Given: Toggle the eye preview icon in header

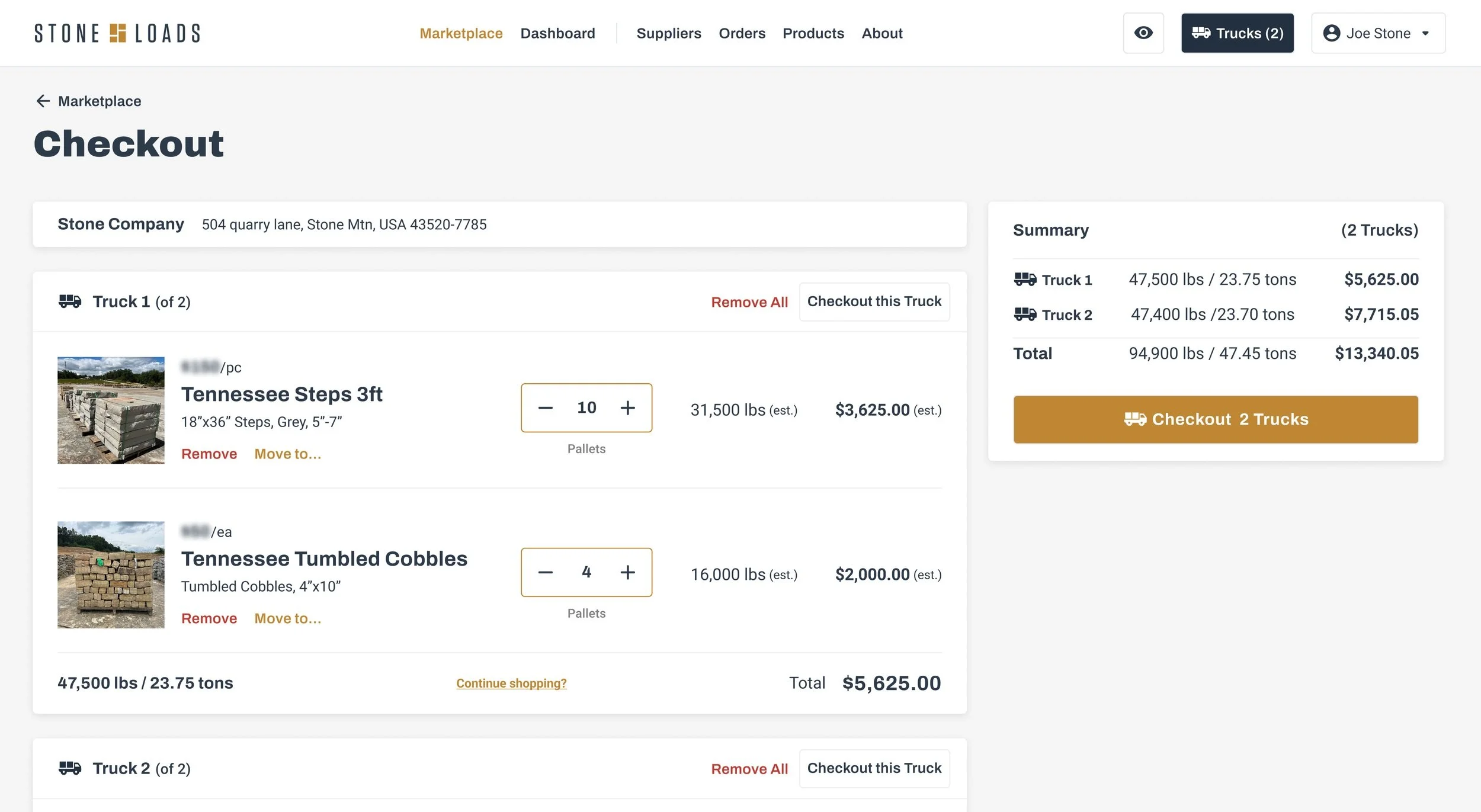Looking at the screenshot, I should click(1143, 33).
